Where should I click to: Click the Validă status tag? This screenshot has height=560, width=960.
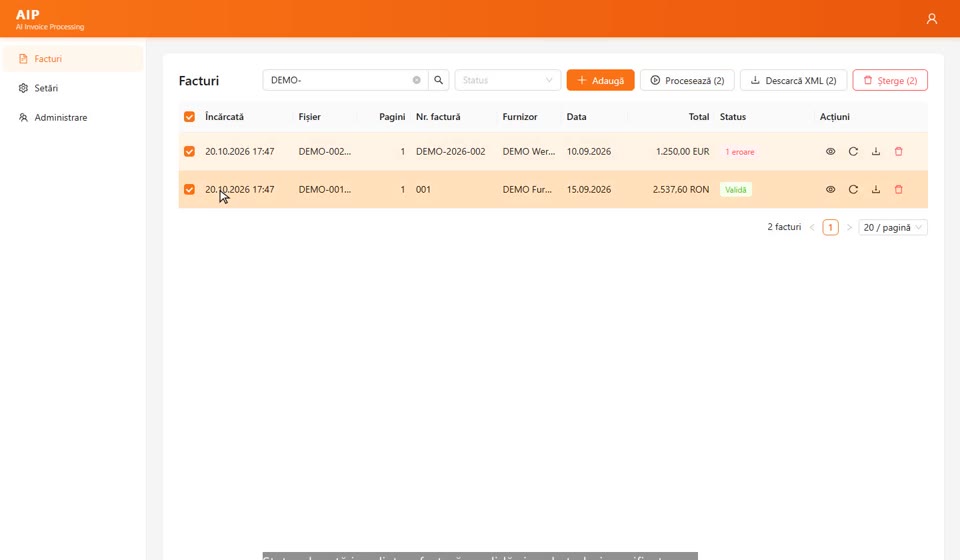735,190
